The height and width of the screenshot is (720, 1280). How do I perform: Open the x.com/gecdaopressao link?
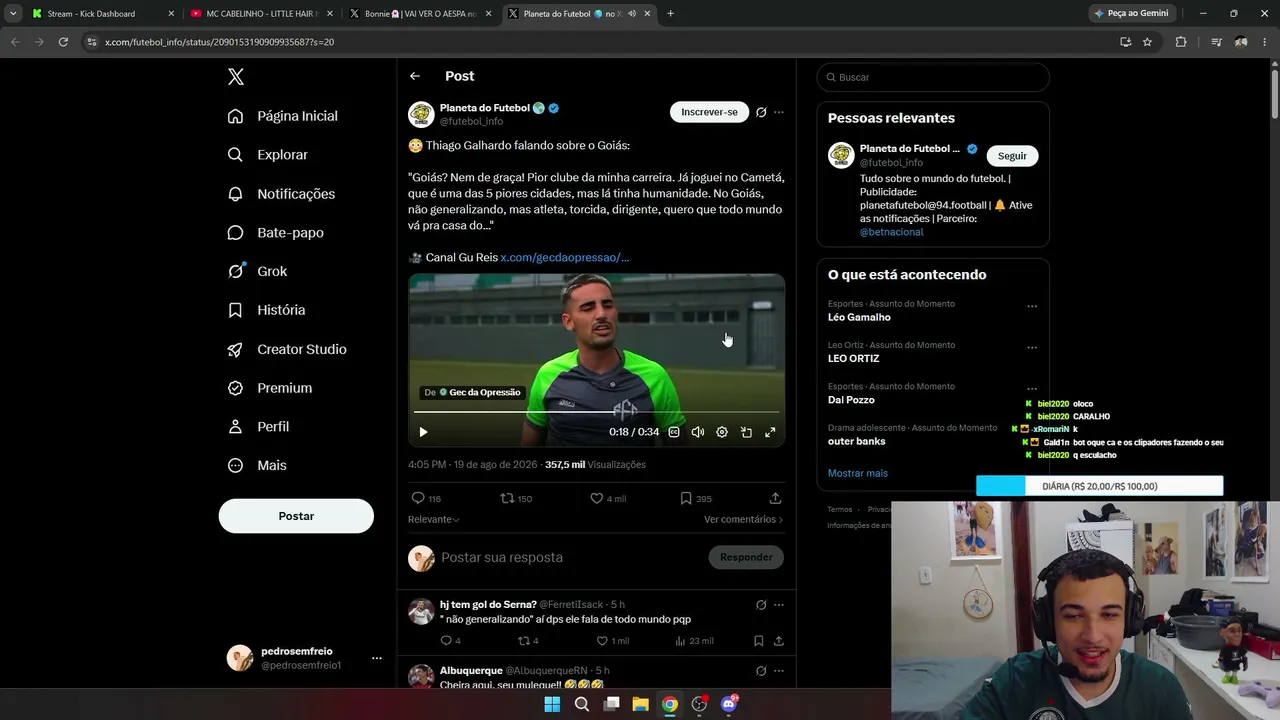[564, 257]
